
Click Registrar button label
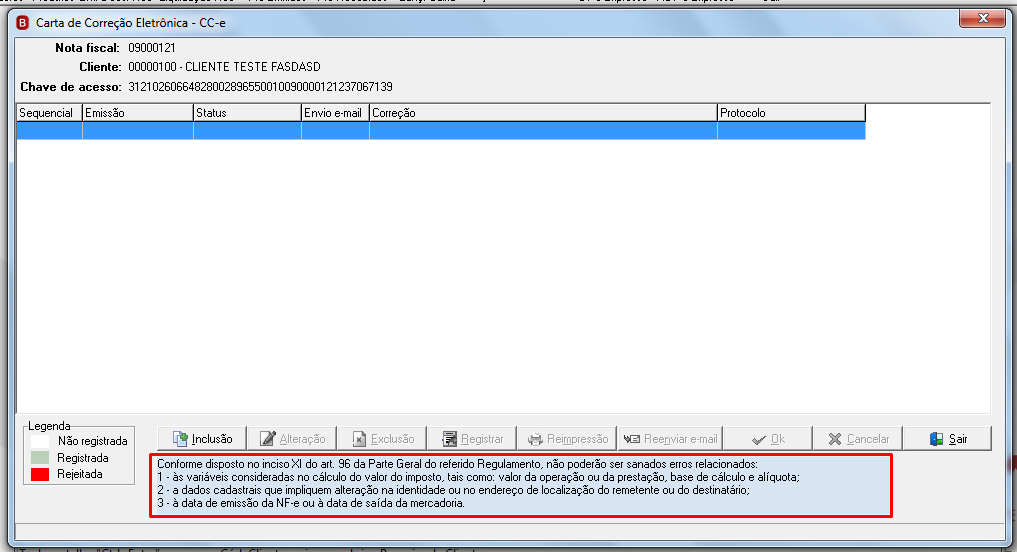[x=482, y=439]
